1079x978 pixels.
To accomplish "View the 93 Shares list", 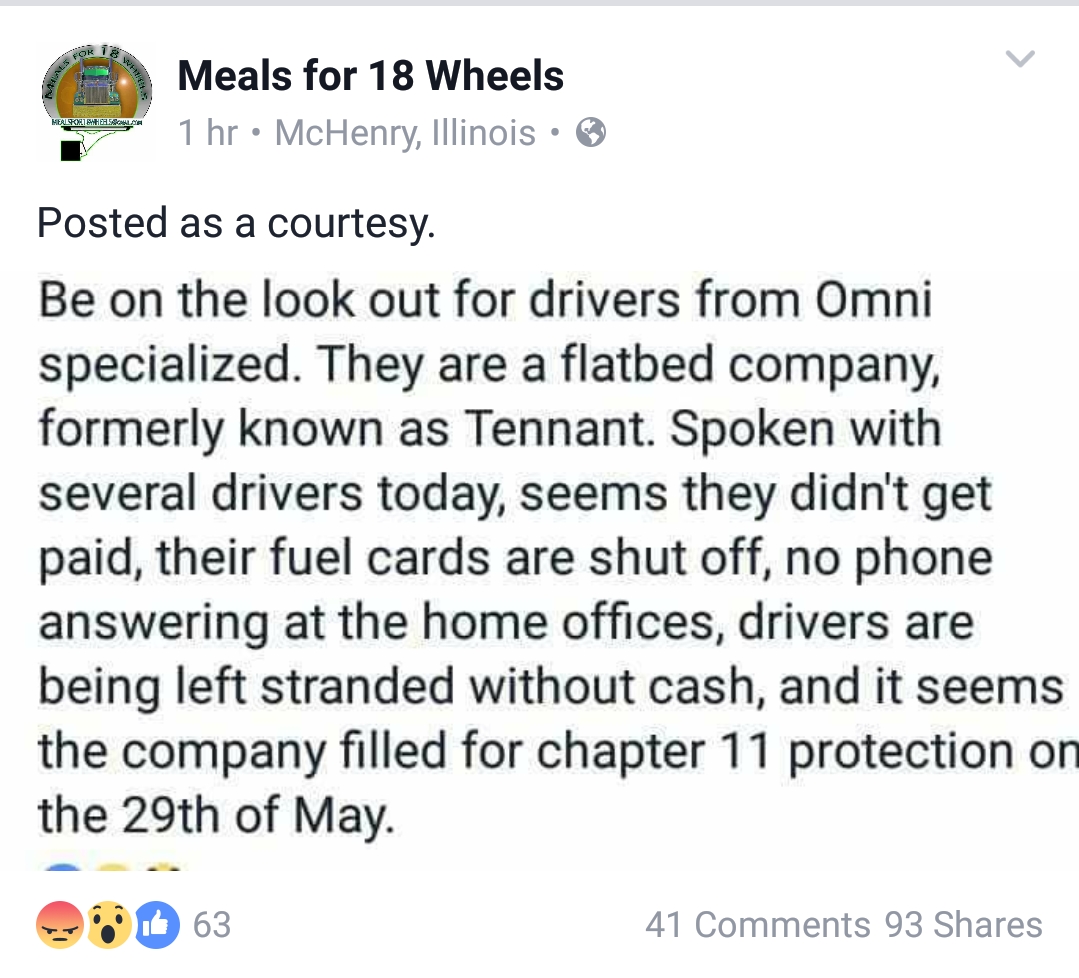I will (x=962, y=925).
